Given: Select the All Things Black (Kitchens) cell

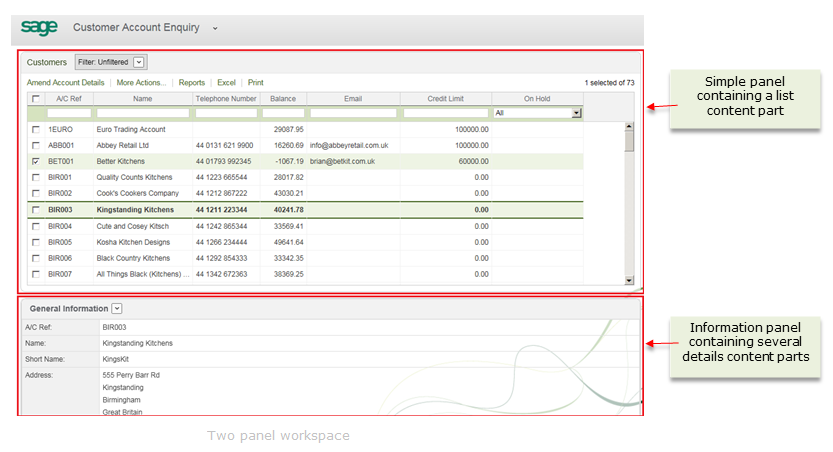Looking at the screenshot, I should [142, 274].
